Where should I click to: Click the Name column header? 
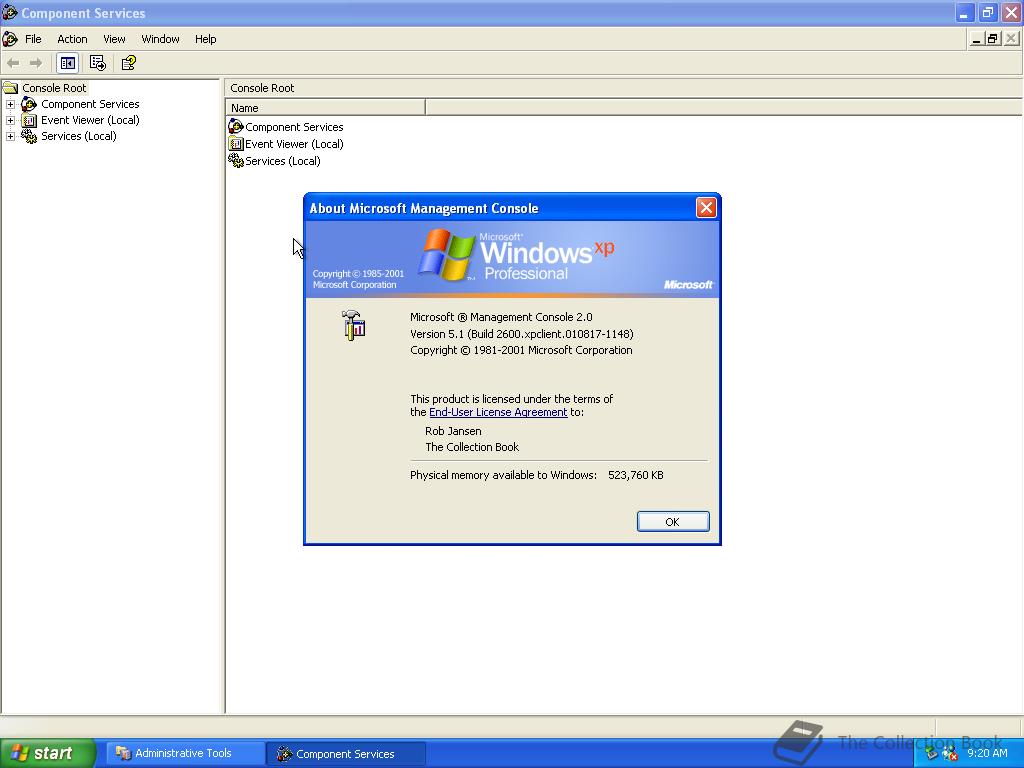pyautogui.click(x=326, y=108)
